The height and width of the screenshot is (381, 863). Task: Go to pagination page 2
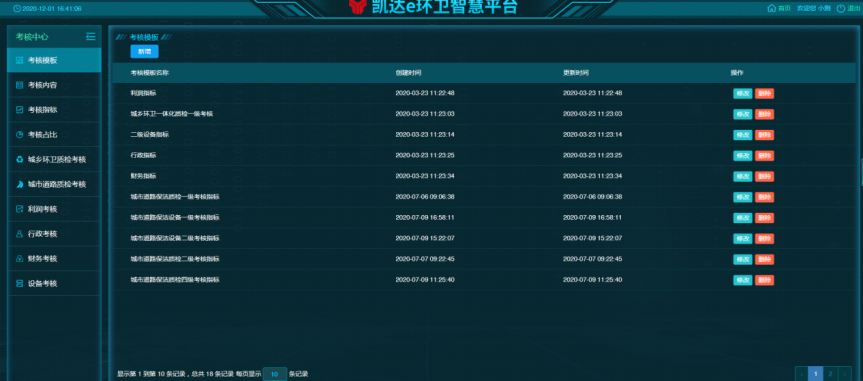pos(830,374)
